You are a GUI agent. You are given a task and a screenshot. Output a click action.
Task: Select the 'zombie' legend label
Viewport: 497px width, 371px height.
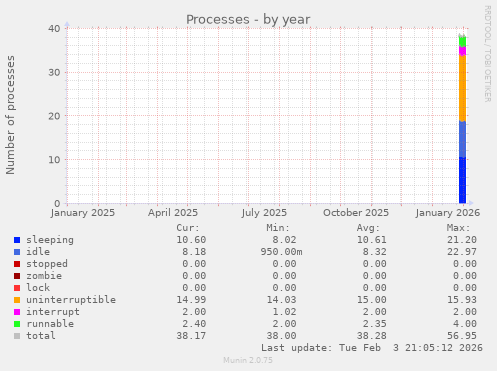pyautogui.click(x=44, y=276)
